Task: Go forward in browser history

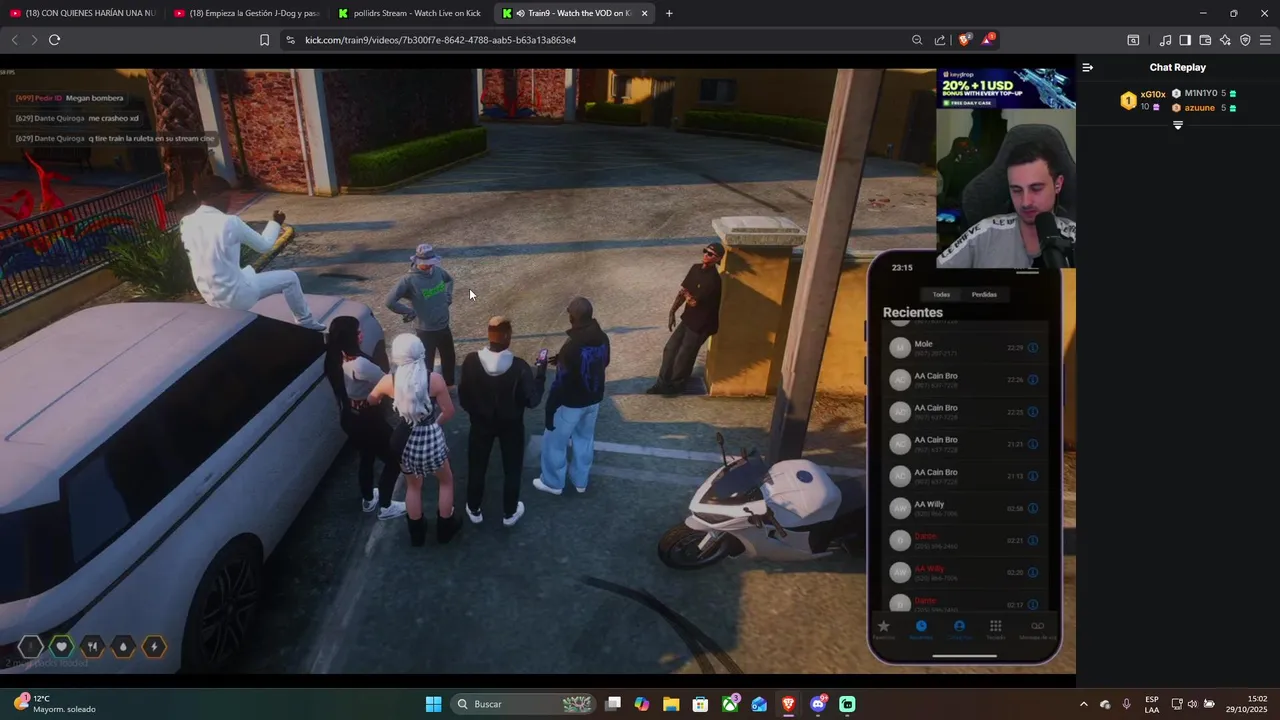Action: point(34,40)
